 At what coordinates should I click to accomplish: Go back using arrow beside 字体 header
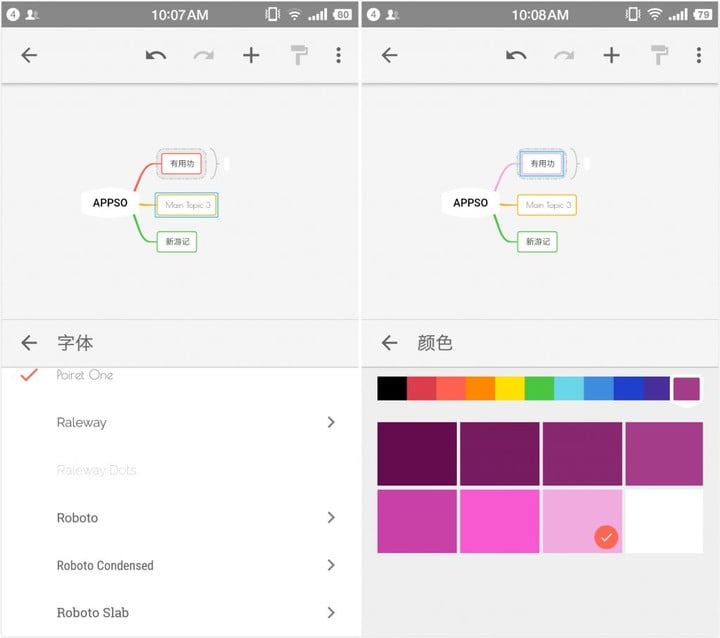click(x=29, y=343)
